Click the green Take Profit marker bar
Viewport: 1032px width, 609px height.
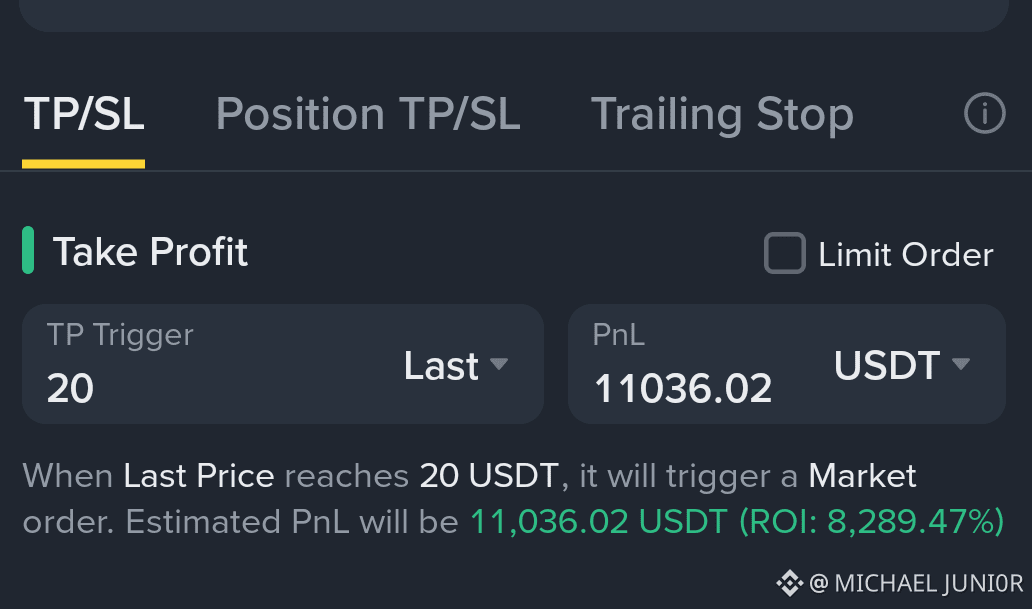[28, 250]
